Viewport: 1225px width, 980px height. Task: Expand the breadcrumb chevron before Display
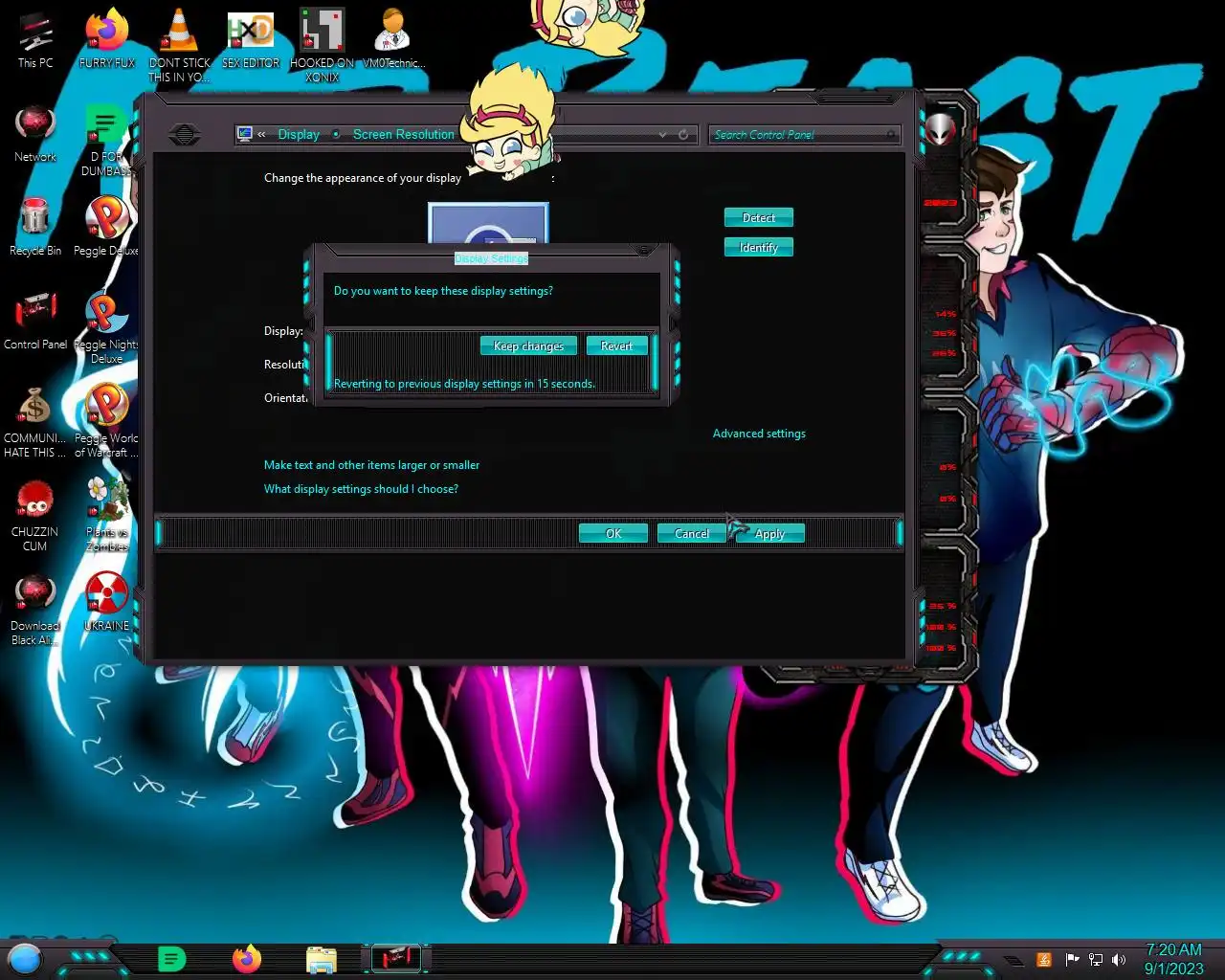(261, 135)
